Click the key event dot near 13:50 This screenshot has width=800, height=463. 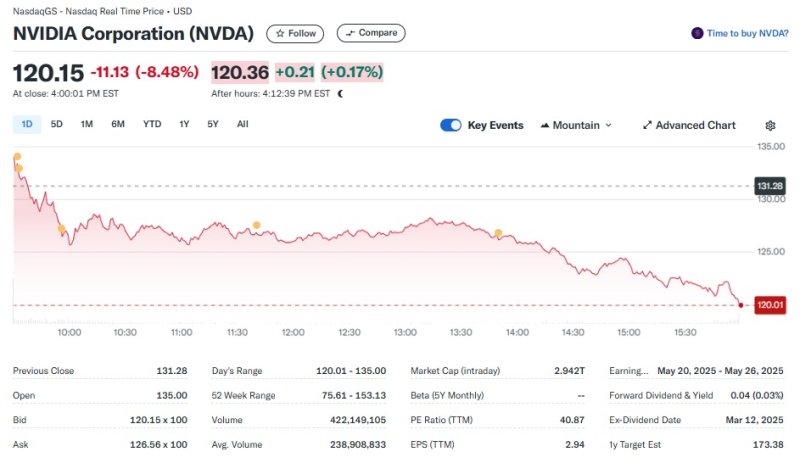(498, 233)
